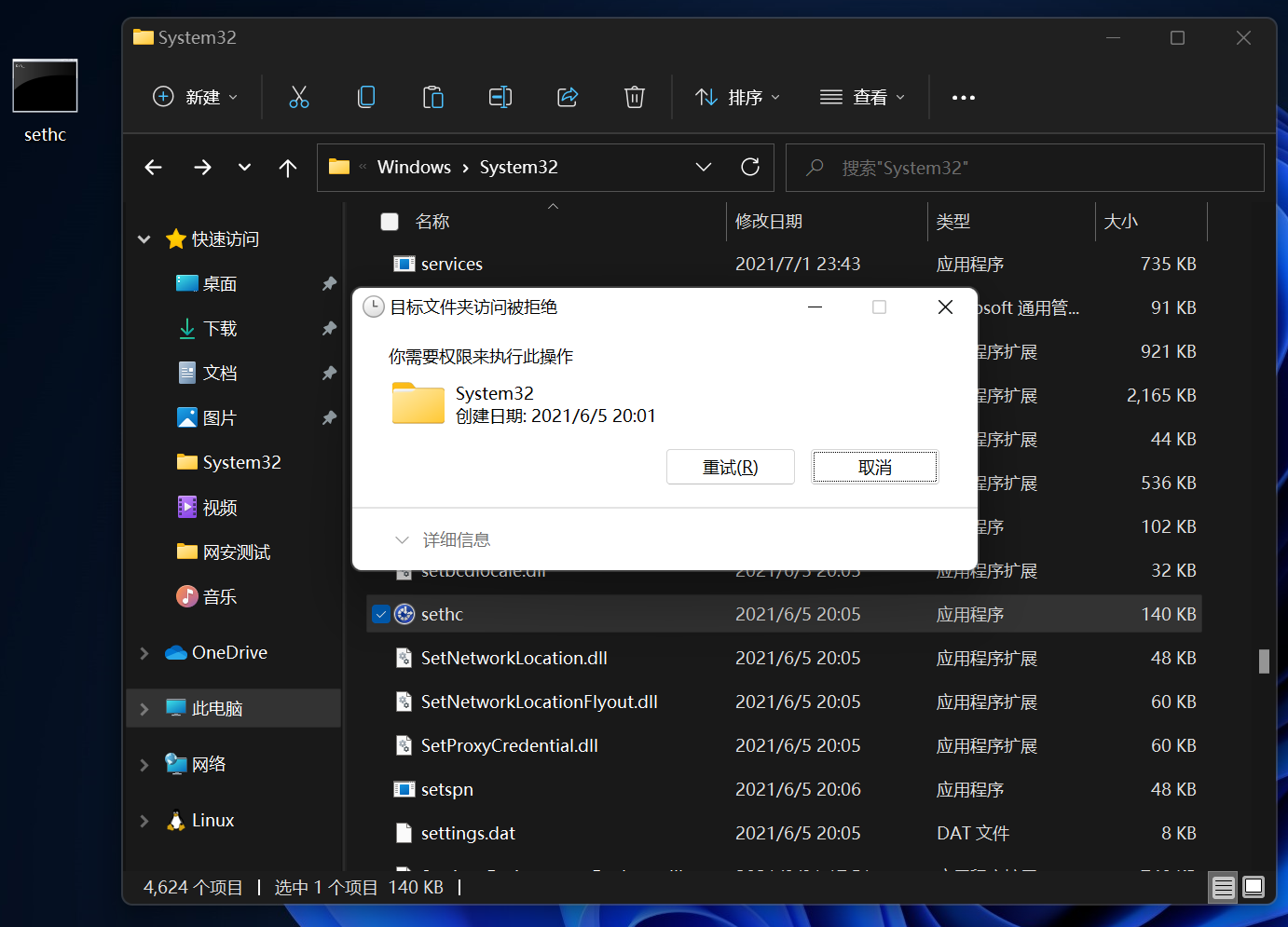Click the 搜索"System32" search field
The width and height of the screenshot is (1288, 927).
pyautogui.click(x=1025, y=168)
